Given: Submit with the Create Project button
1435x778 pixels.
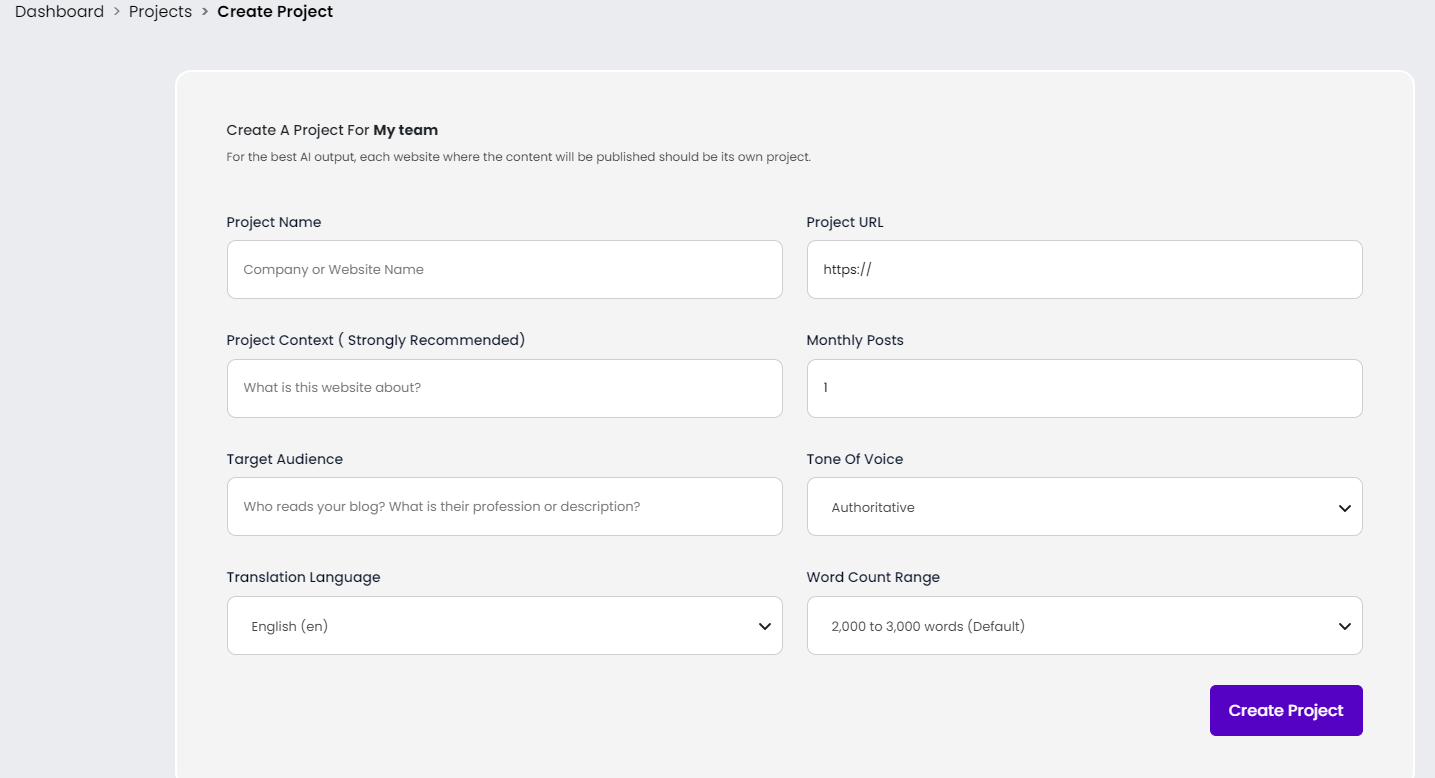Looking at the screenshot, I should [1286, 710].
